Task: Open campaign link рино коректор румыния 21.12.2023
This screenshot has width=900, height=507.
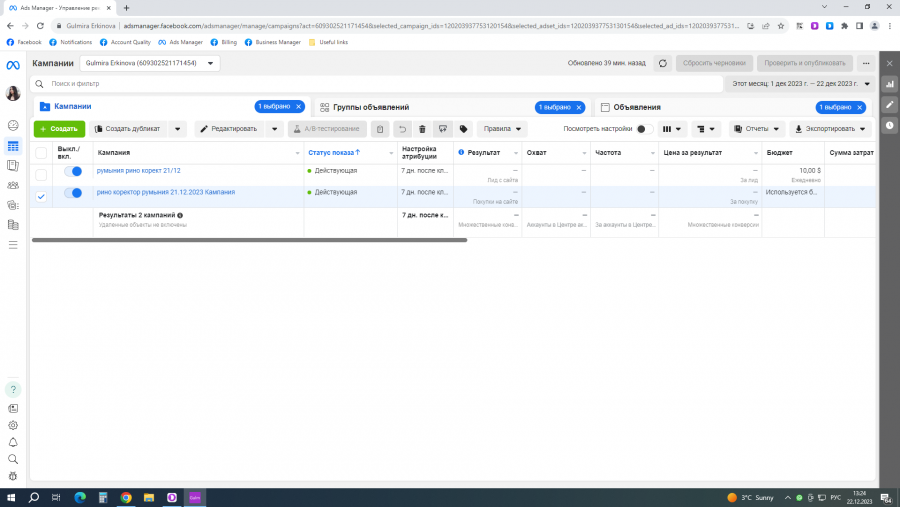Action: pyautogui.click(x=166, y=192)
